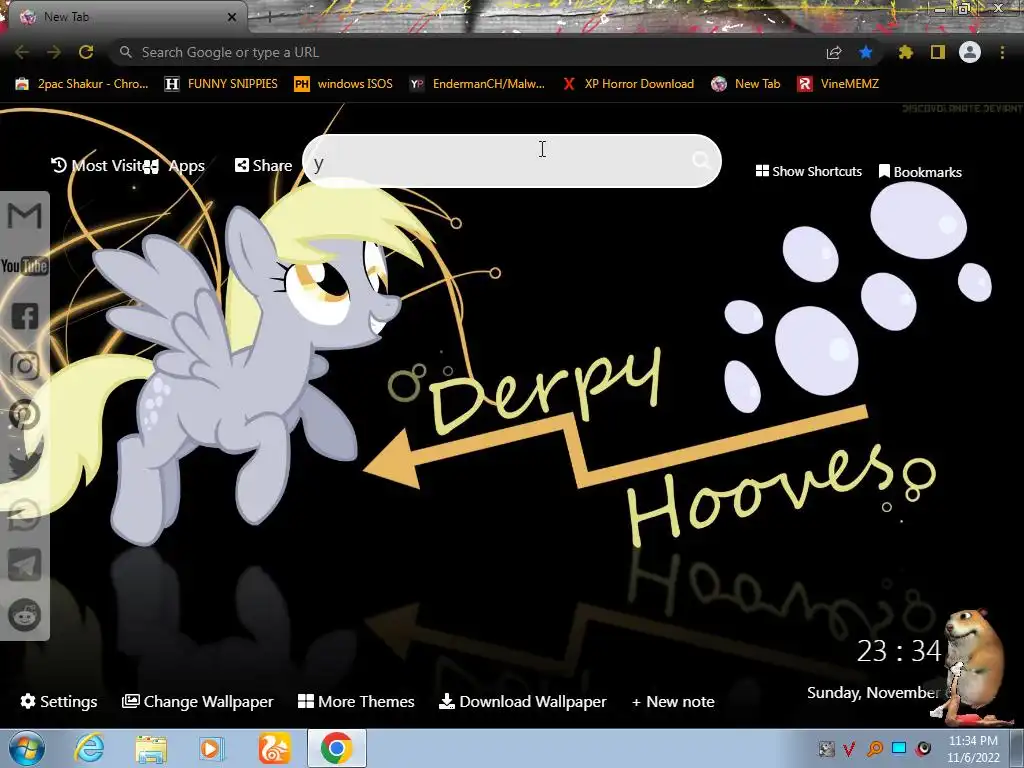Viewport: 1024px width, 768px height.
Task: Open Chrome's three-dot menu
Action: coord(1002,52)
